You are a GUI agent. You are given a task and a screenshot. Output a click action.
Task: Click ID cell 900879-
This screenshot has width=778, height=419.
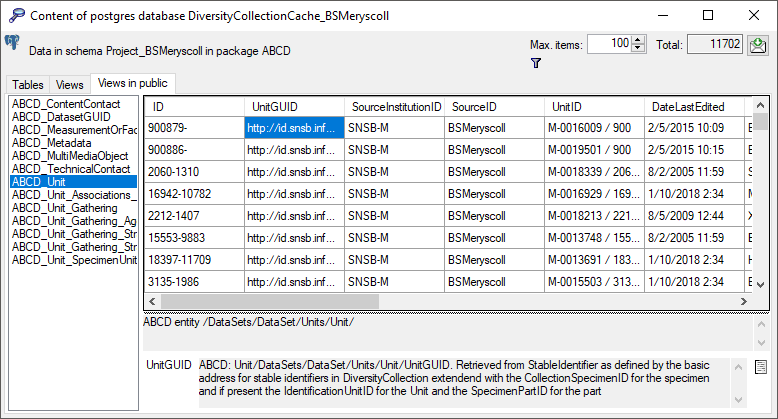point(194,128)
